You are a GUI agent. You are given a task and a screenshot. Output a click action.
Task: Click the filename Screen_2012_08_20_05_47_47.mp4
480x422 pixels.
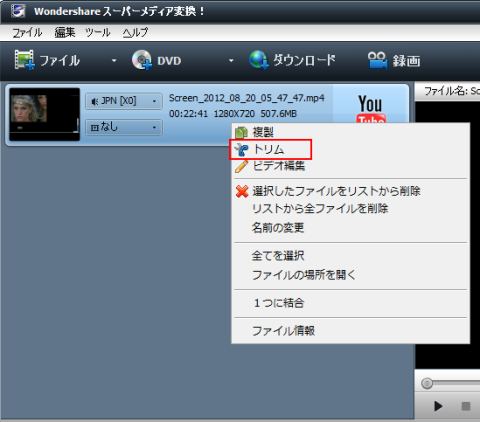[x=247, y=98]
